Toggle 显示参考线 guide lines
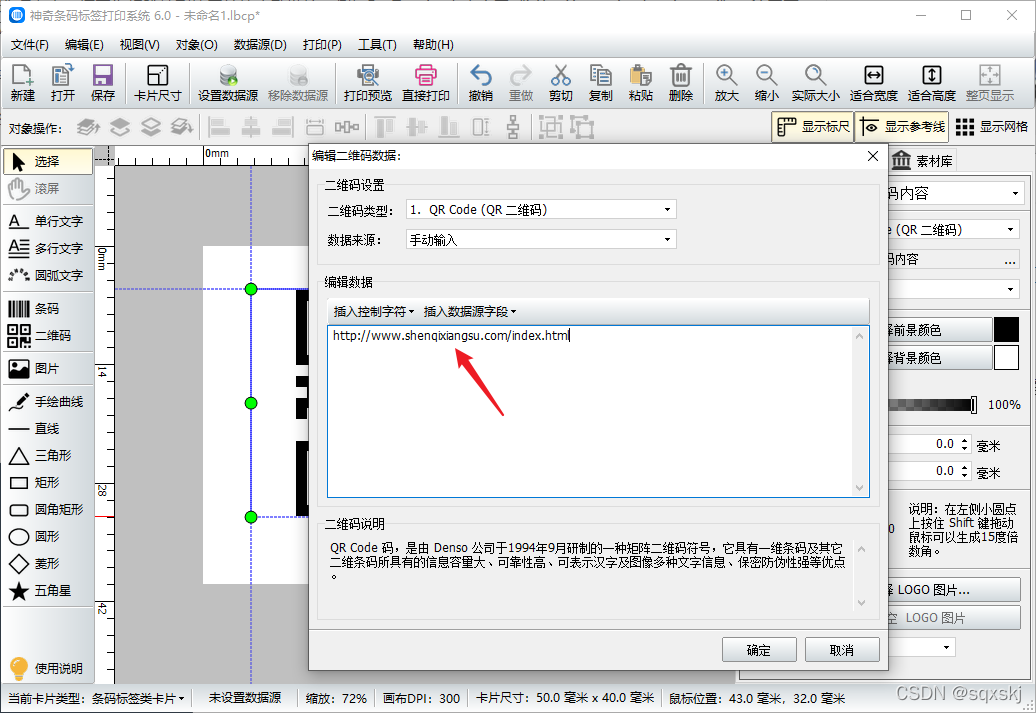The image size is (1036, 713). pyautogui.click(x=903, y=127)
